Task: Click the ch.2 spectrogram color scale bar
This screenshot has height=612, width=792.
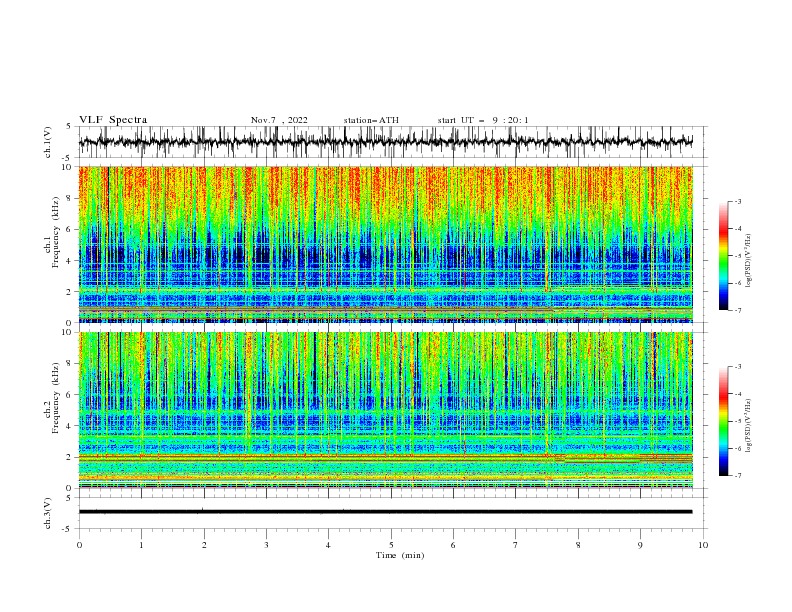Action: 724,421
